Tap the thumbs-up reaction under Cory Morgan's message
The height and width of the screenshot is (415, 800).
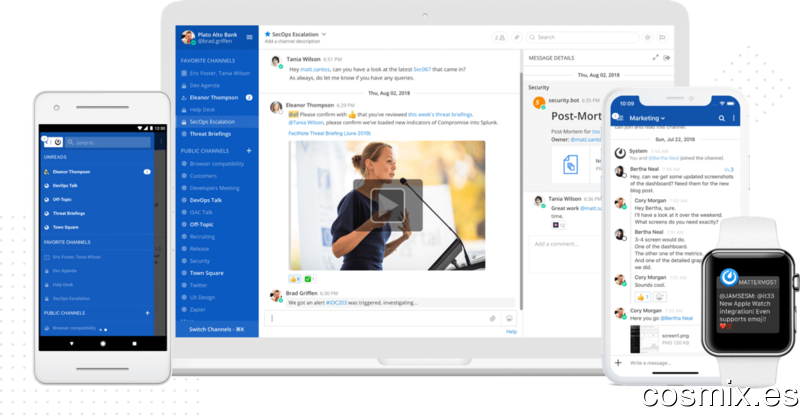tap(642, 297)
